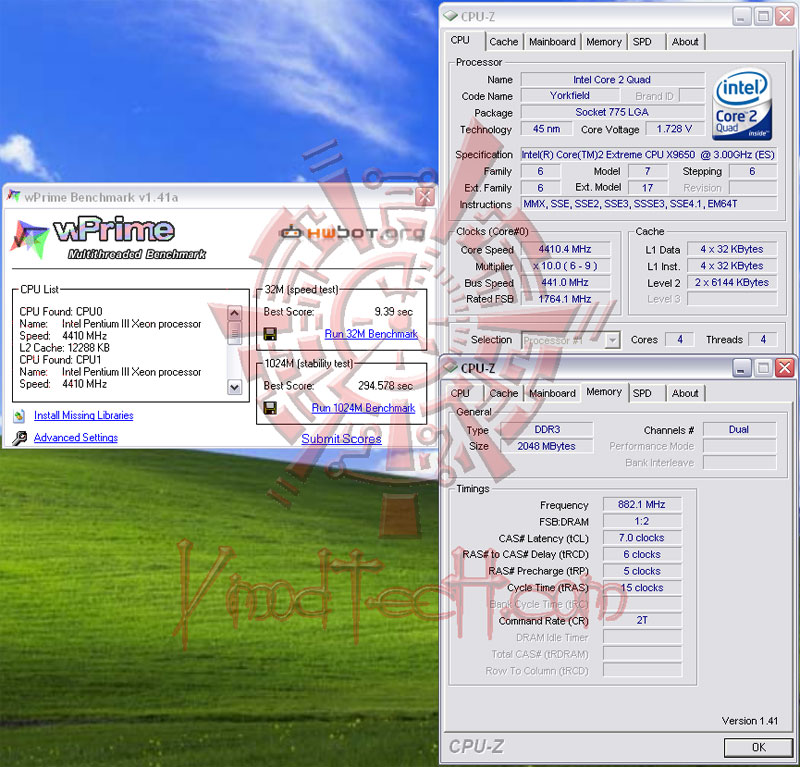Click the icon beside Install Missing Libraries

coord(19,415)
